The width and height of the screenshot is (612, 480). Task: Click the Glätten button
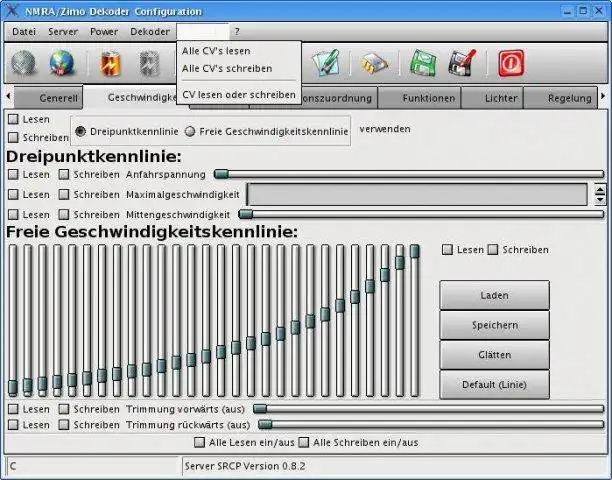pyautogui.click(x=495, y=355)
